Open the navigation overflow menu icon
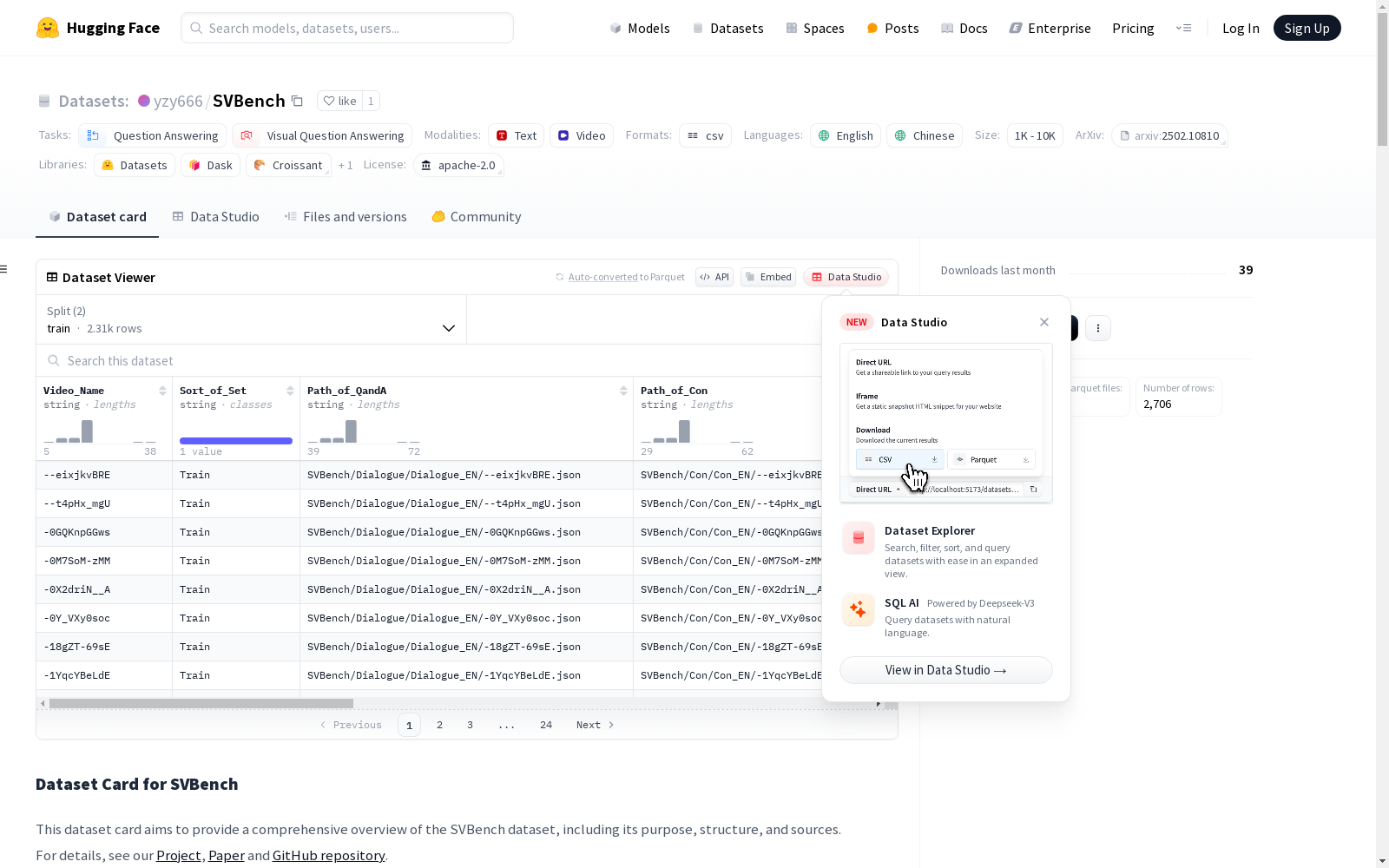 coord(1183,28)
